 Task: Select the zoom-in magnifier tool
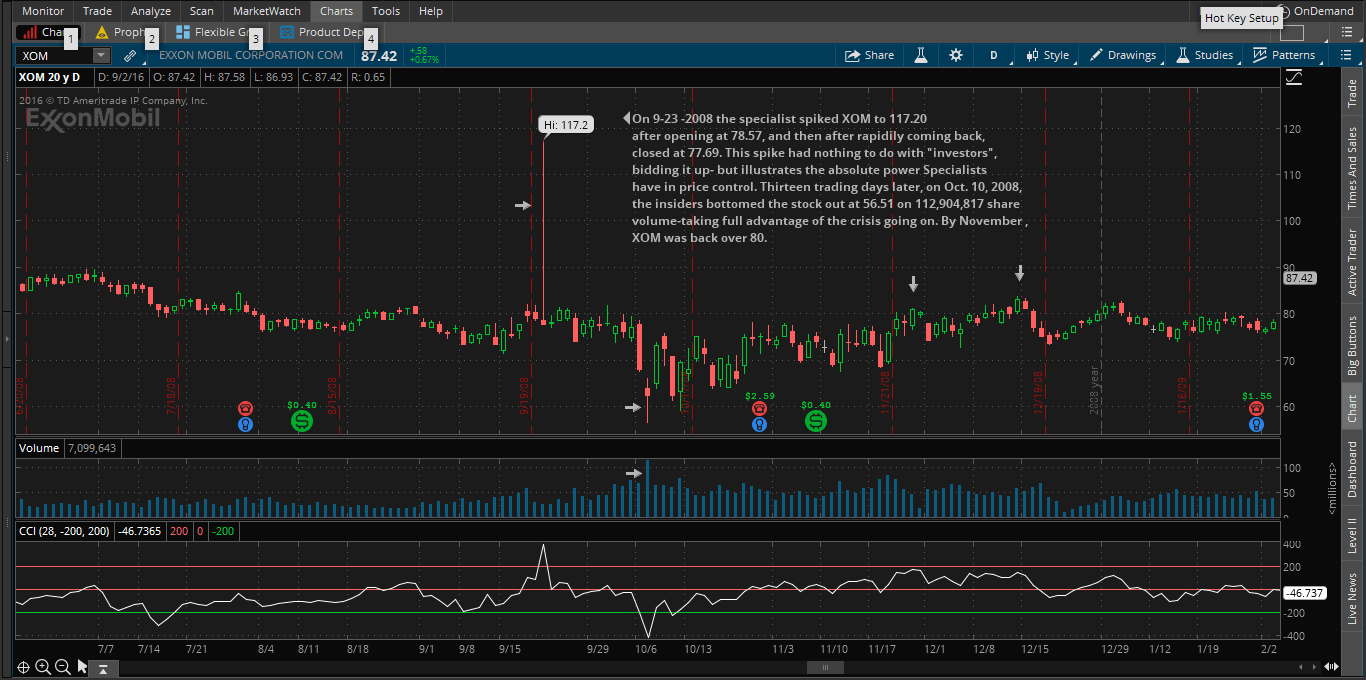pos(42,666)
